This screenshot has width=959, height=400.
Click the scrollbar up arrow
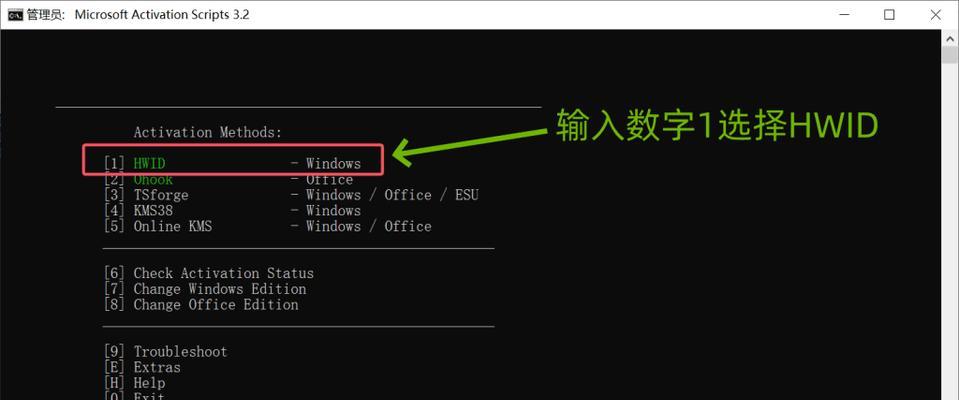(950, 37)
